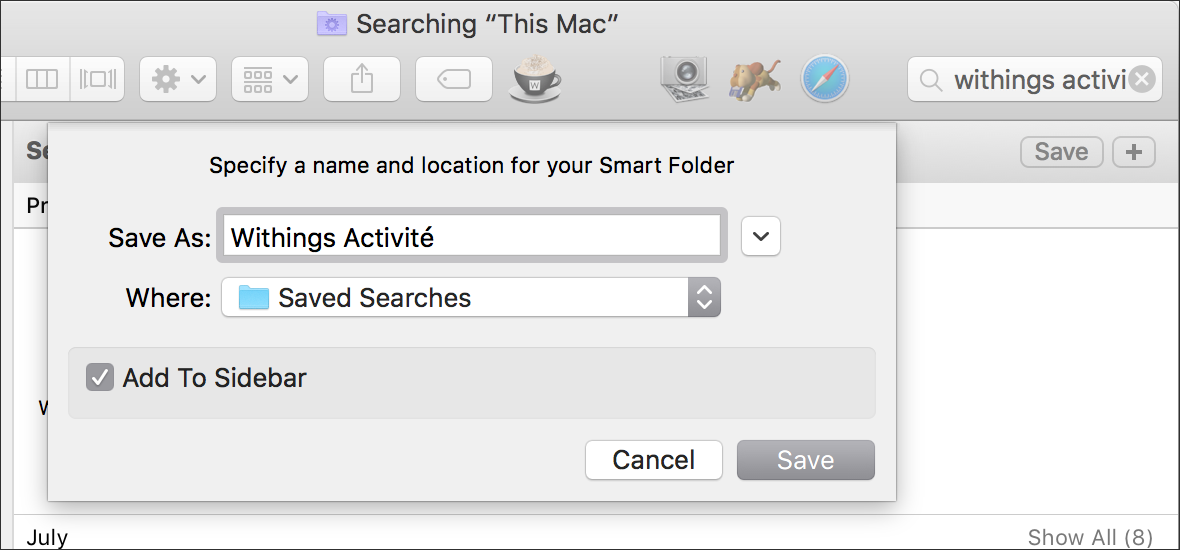Open the Safari compass icon

click(825, 79)
